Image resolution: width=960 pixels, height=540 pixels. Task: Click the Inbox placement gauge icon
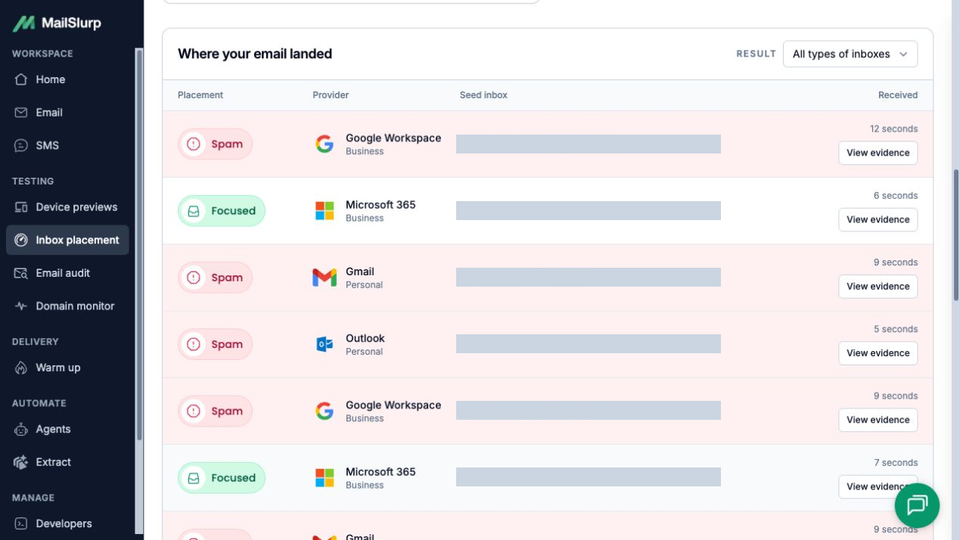[x=21, y=240]
